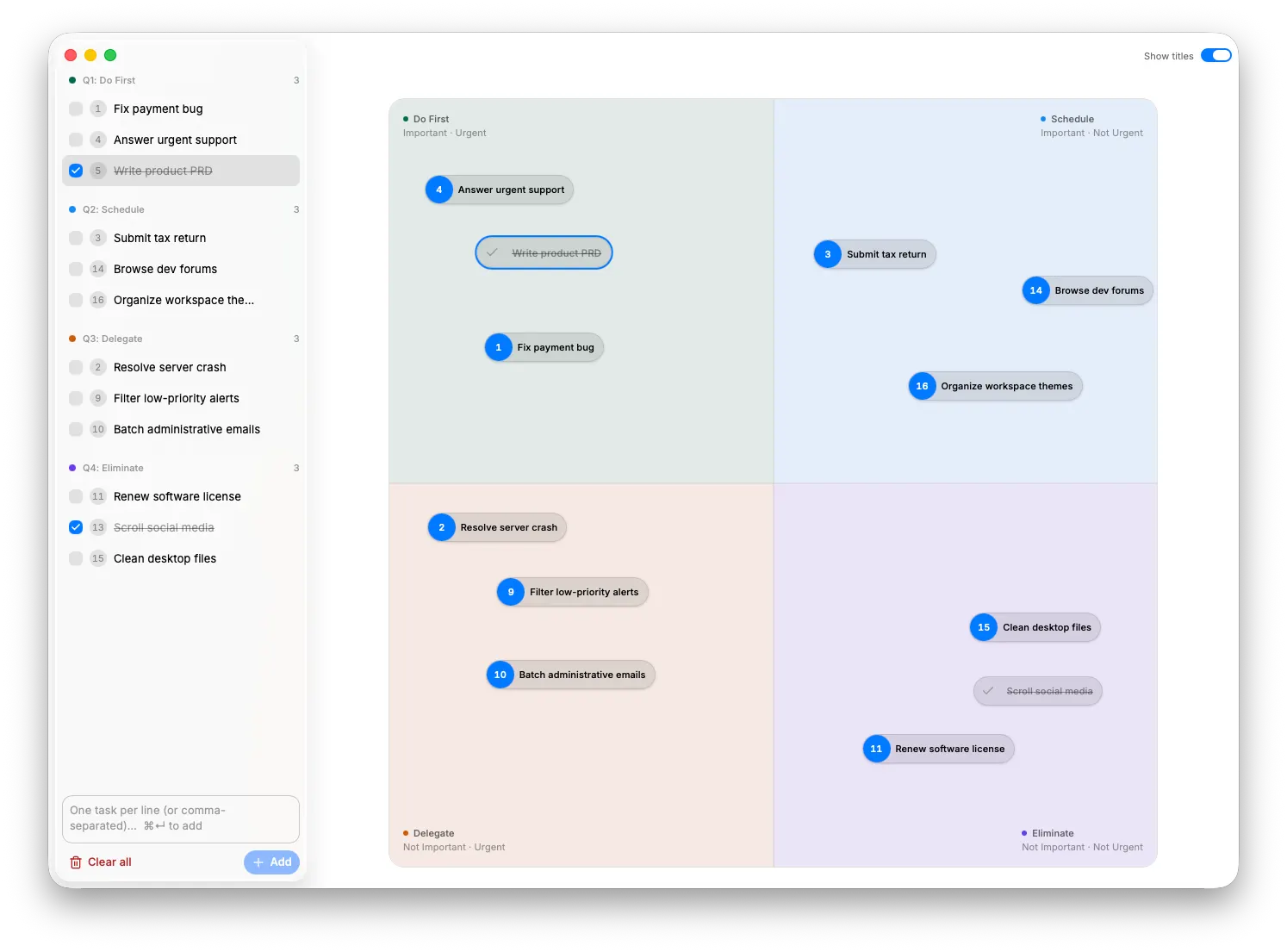Uncheck the Write product PRD checkbox

(x=76, y=171)
